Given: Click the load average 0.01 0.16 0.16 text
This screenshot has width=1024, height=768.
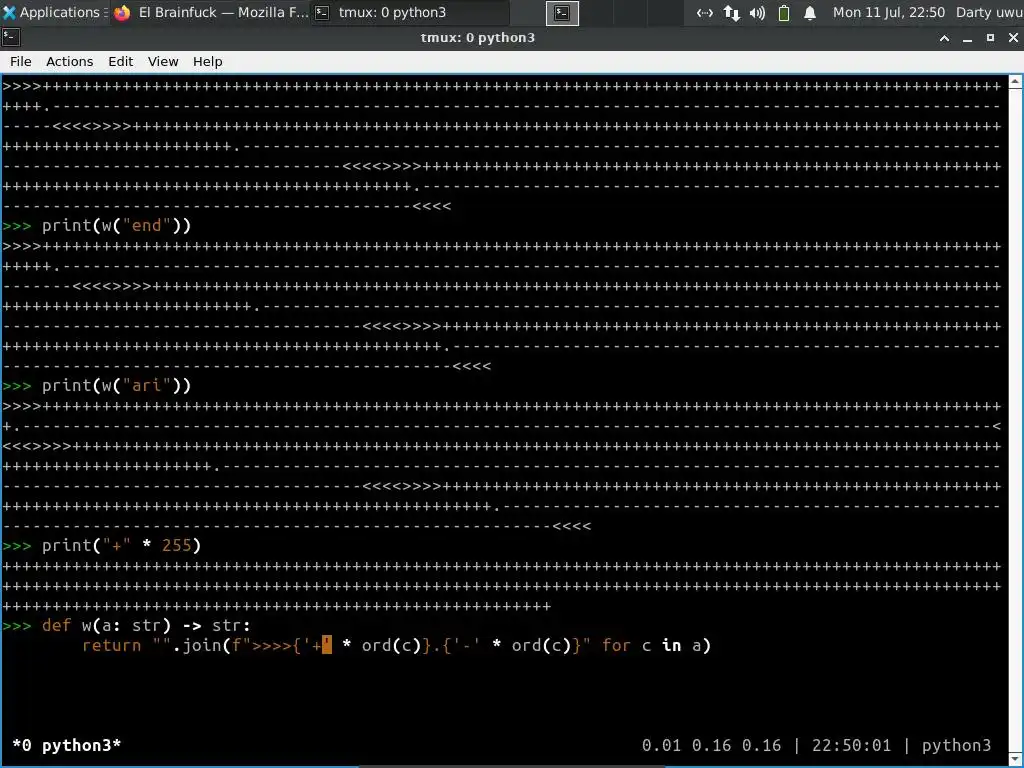Looking at the screenshot, I should pos(711,745).
